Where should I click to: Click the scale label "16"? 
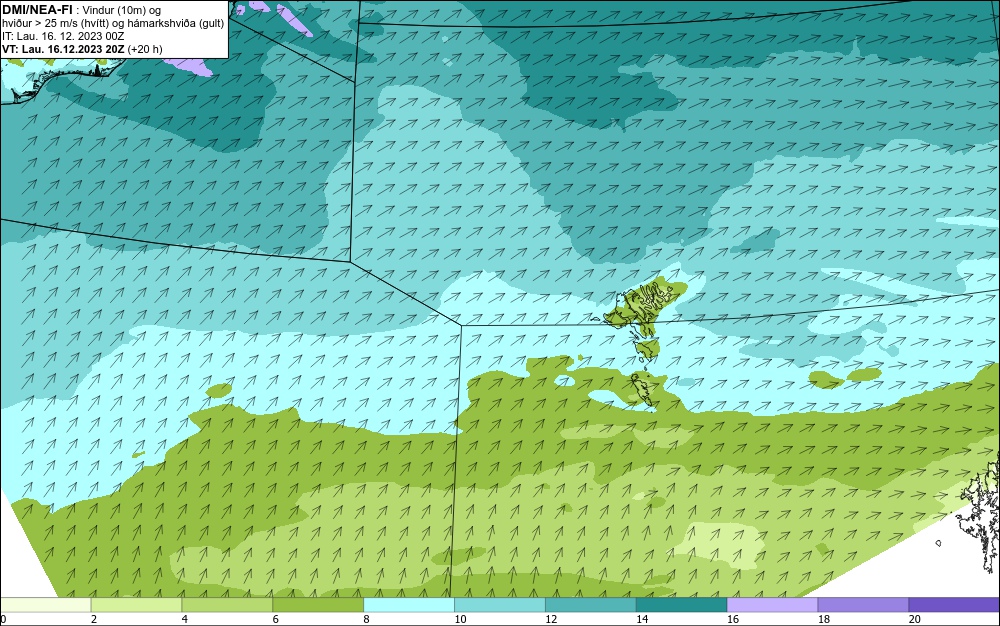(733, 619)
